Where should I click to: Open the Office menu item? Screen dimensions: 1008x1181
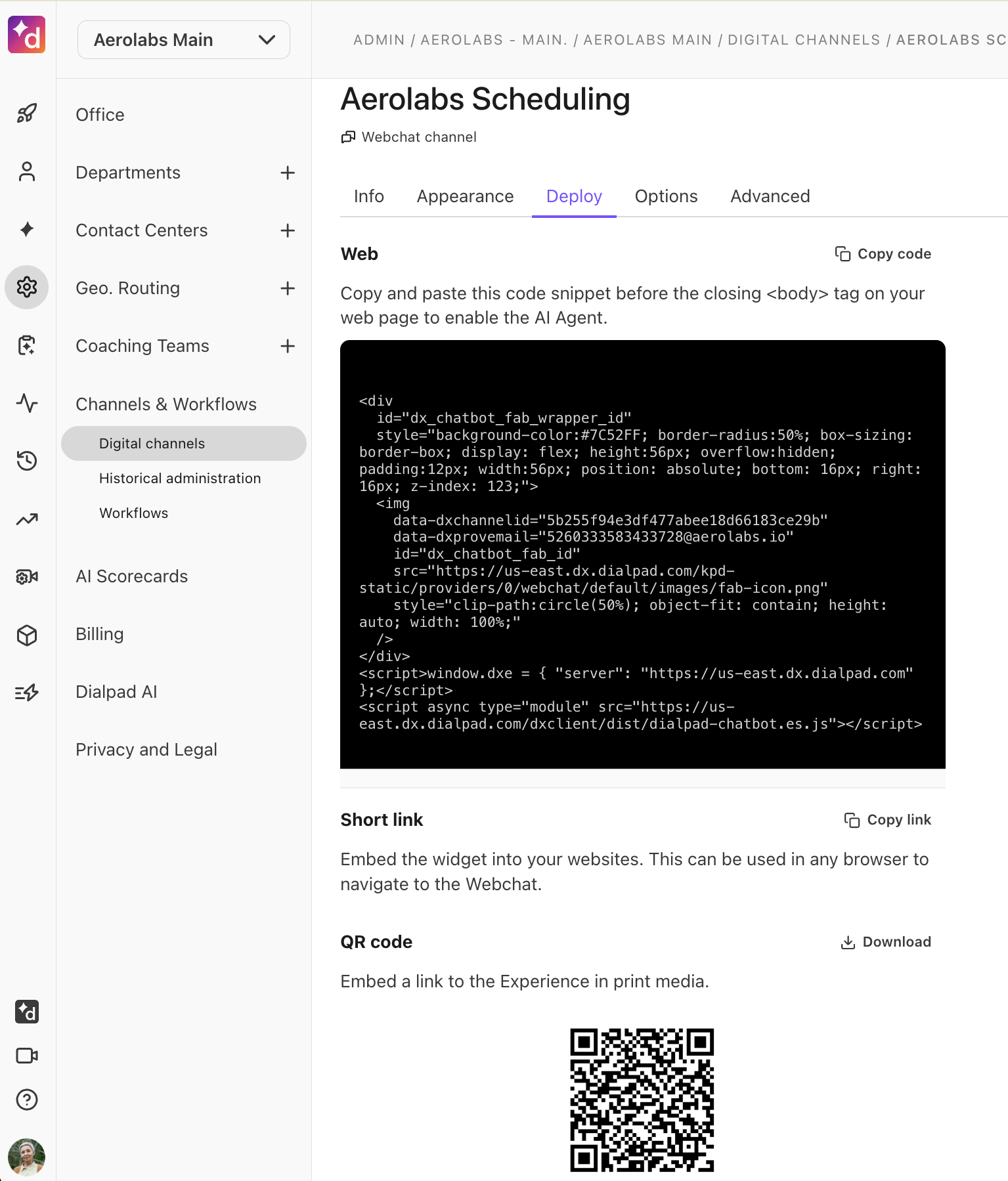point(100,115)
